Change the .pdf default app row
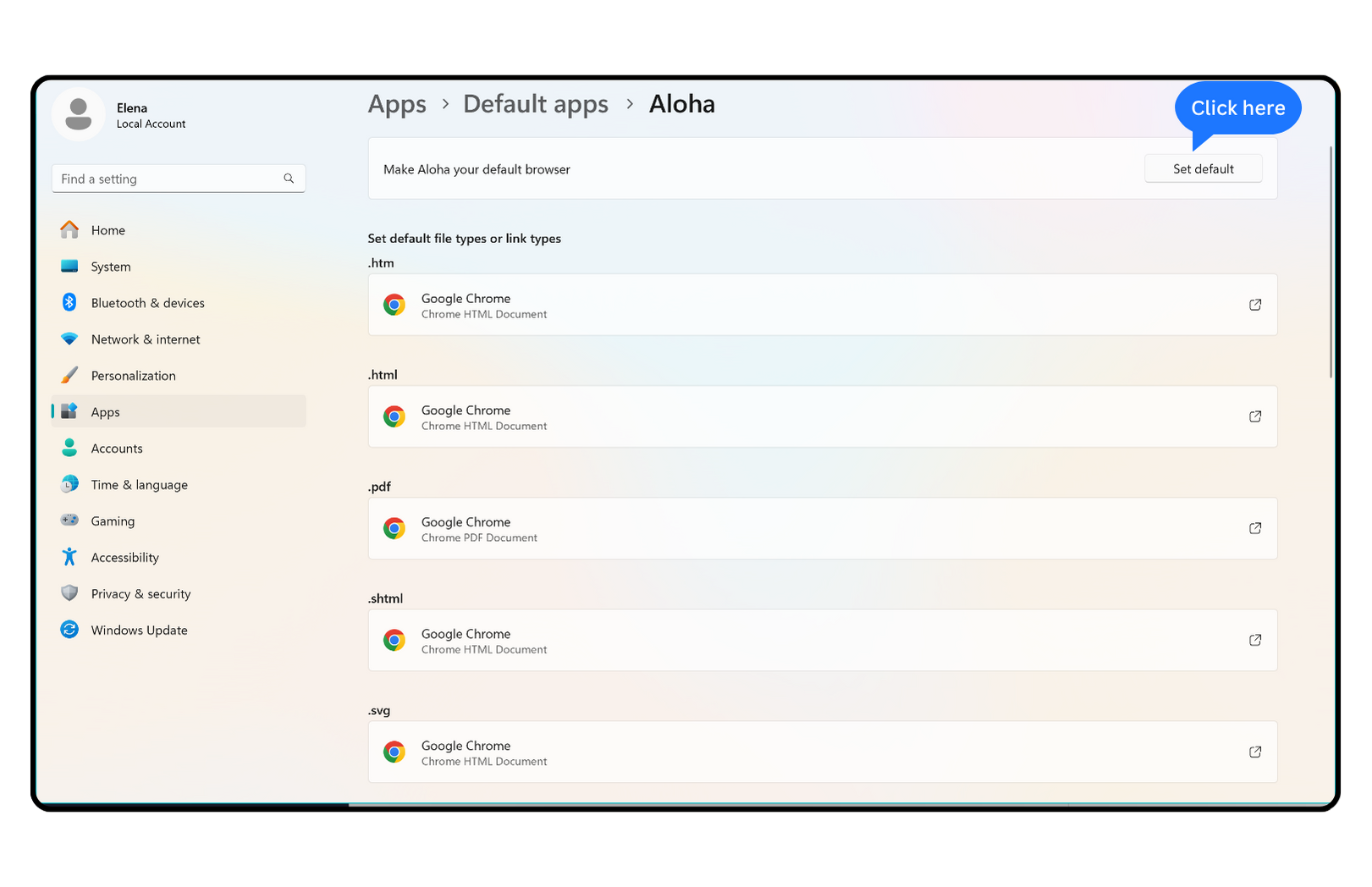The image size is (1372, 887). tap(822, 528)
